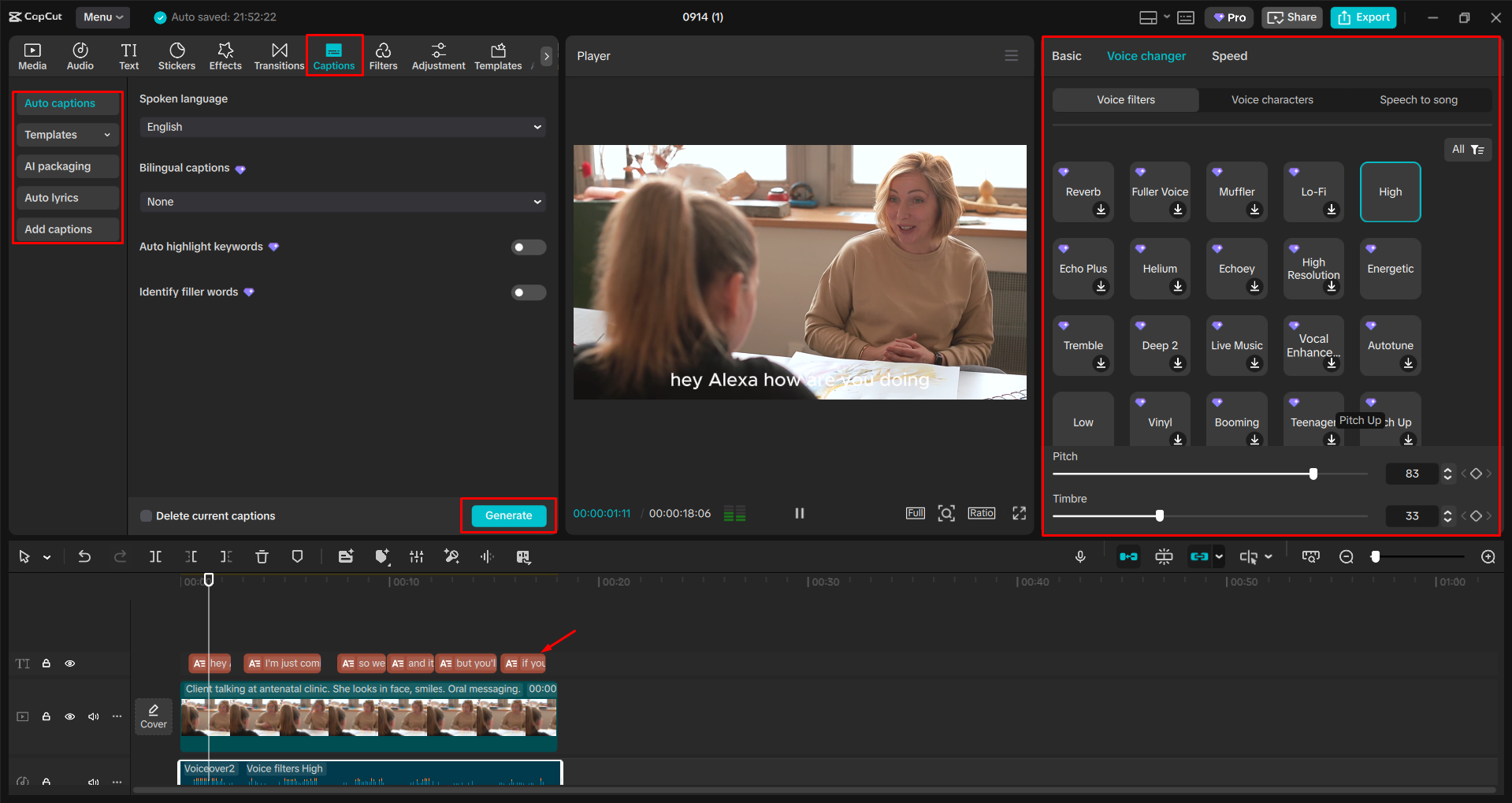
Task: Select the Audio tool
Action: pos(80,55)
